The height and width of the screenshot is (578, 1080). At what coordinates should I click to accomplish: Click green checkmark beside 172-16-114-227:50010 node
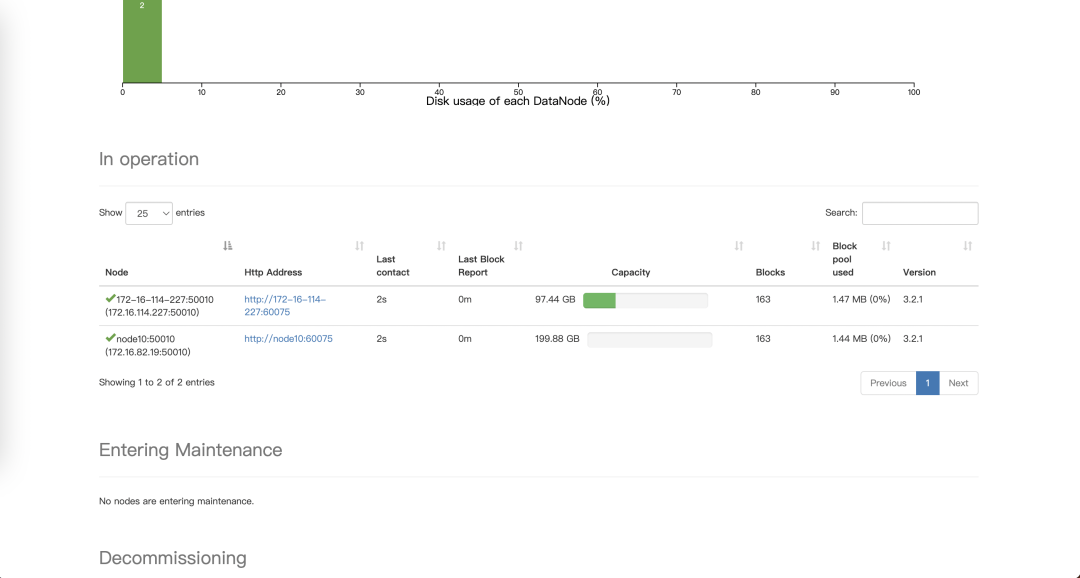(110, 299)
